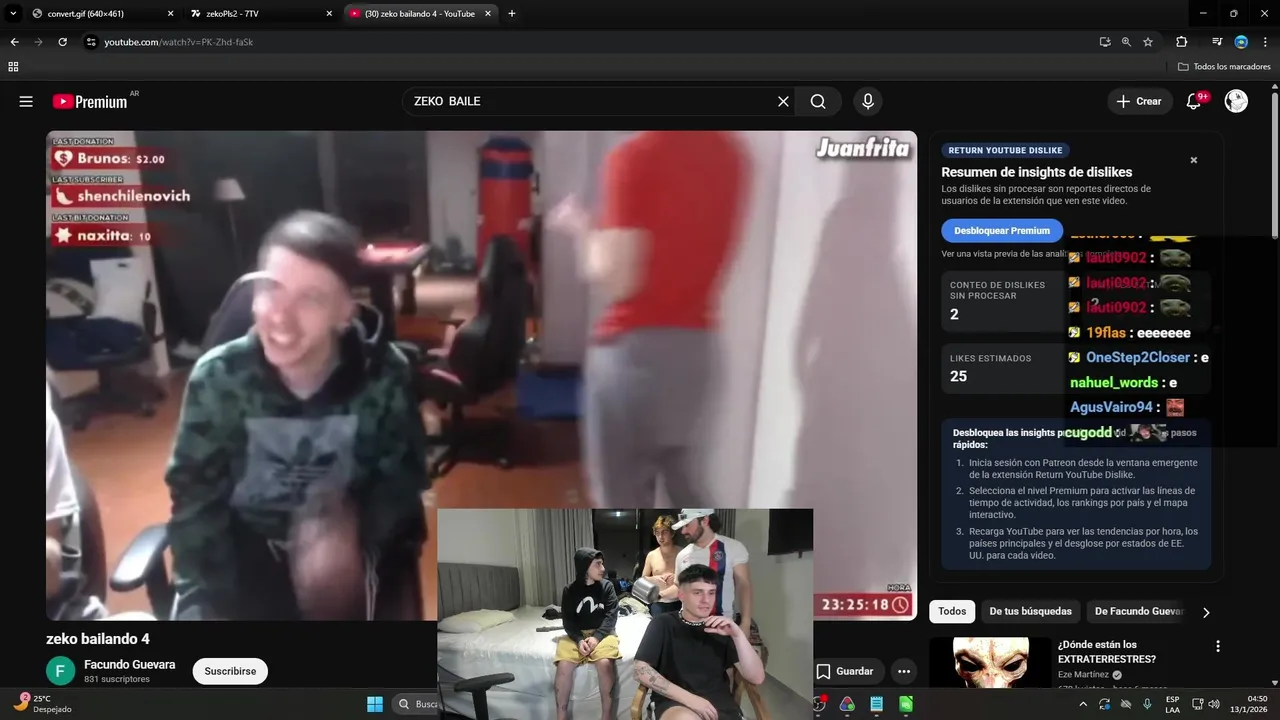Viewport: 1280px width, 720px height.
Task: Bookmark this page with the star
Action: 1148,42
